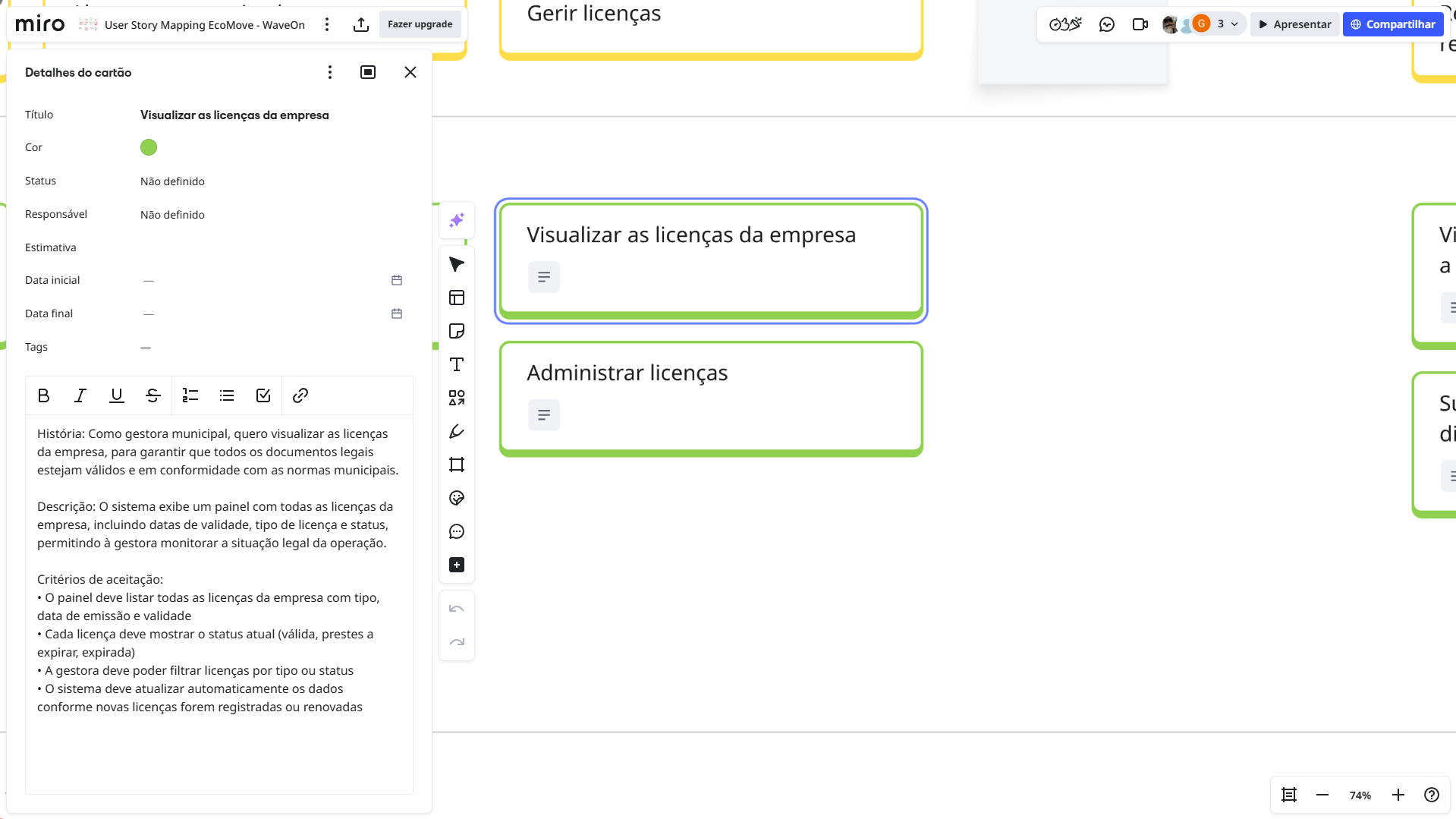Insert a checkbox task list
Screen dimensions: 1456x819
[x=263, y=395]
